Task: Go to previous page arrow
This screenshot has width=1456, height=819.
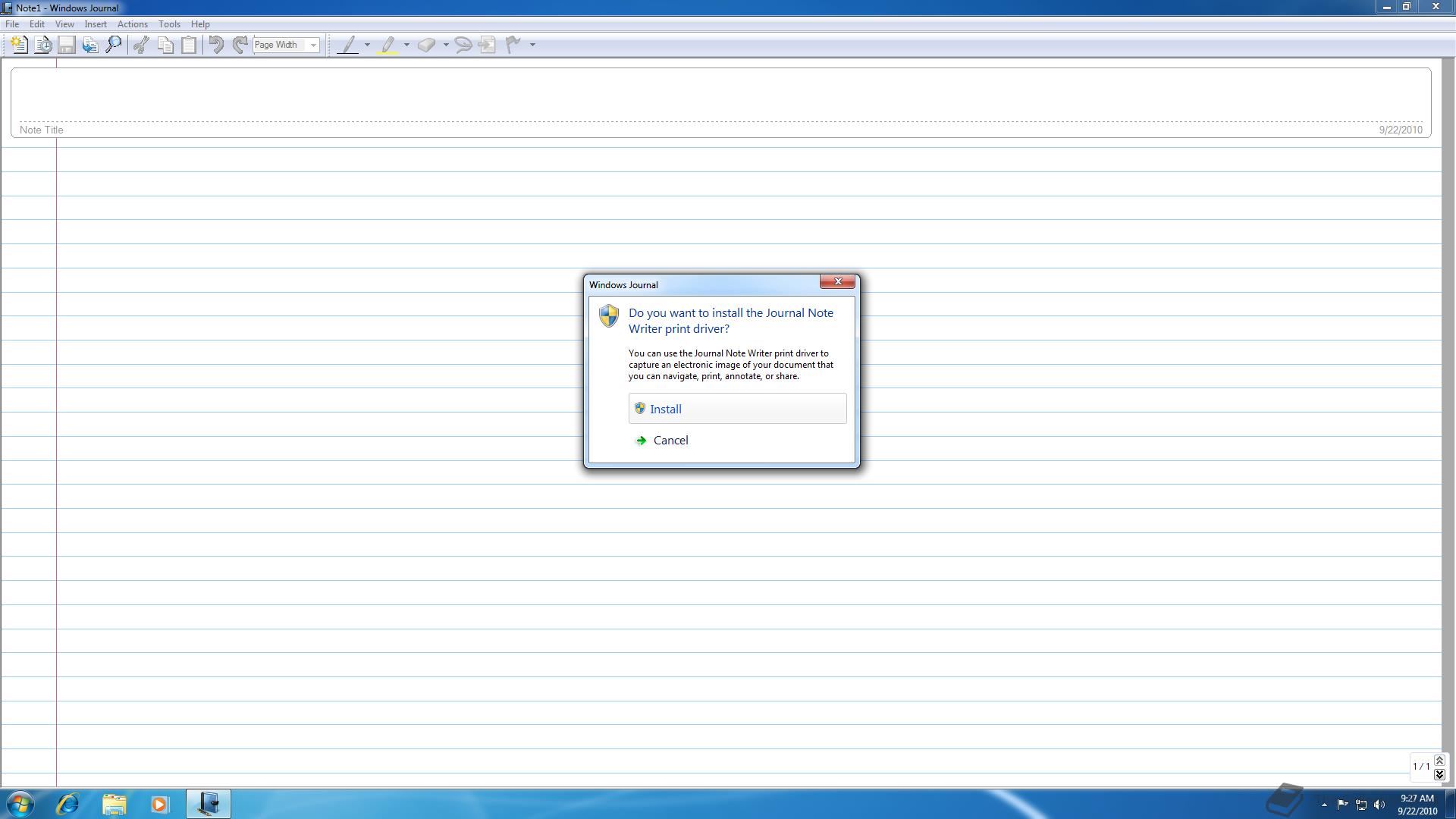Action: [1439, 761]
